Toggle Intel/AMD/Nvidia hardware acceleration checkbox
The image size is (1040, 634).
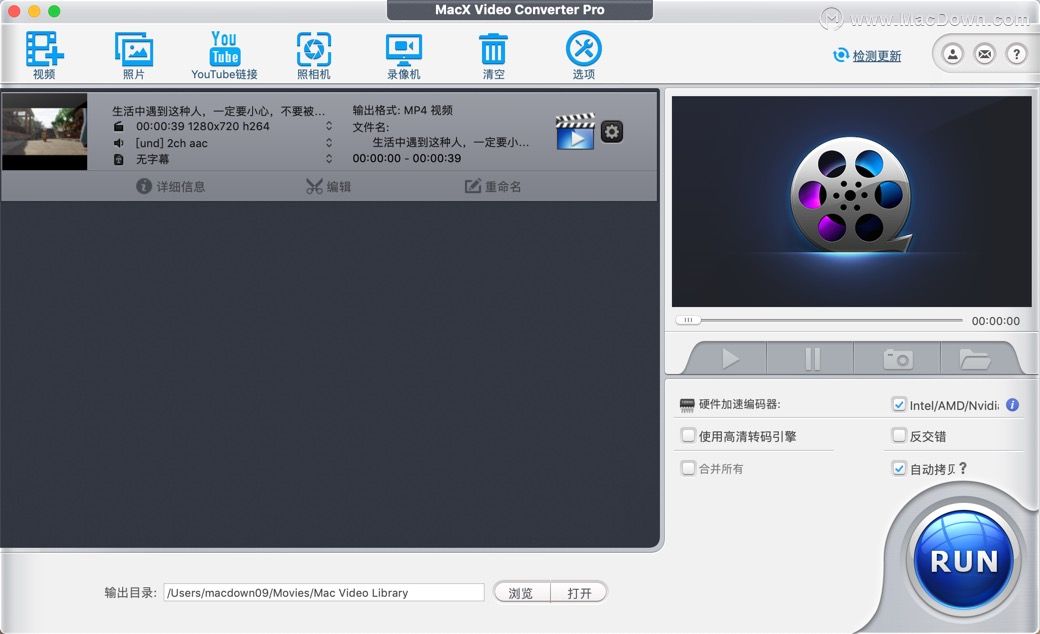click(899, 405)
